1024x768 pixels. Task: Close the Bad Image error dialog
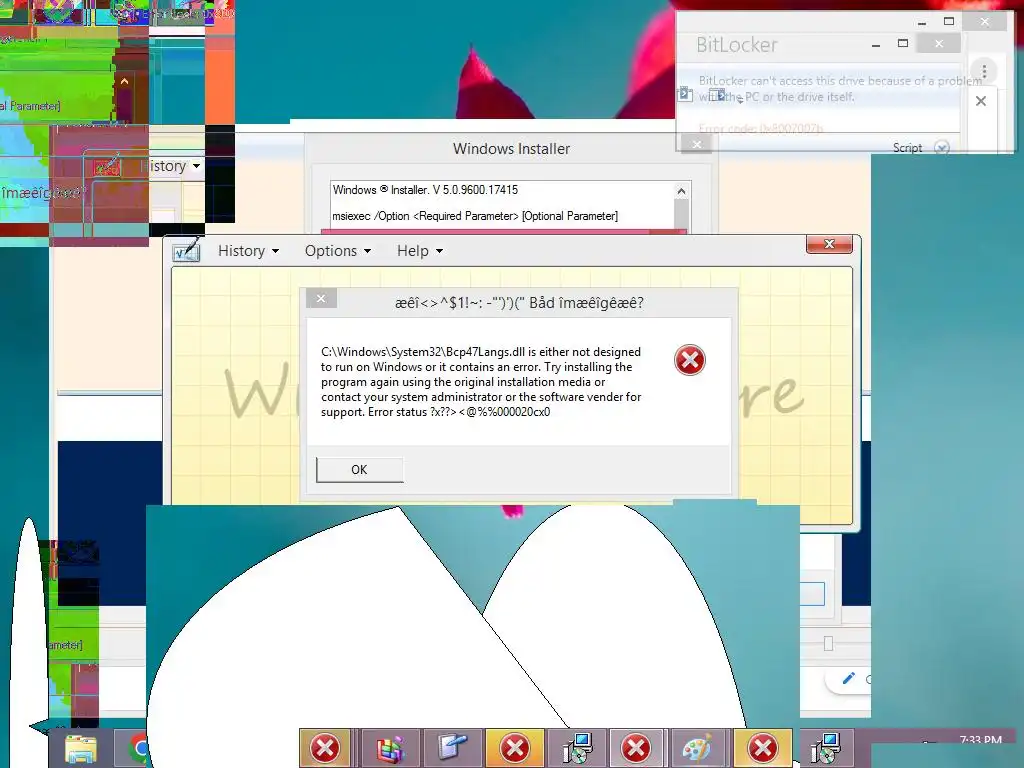(x=321, y=298)
